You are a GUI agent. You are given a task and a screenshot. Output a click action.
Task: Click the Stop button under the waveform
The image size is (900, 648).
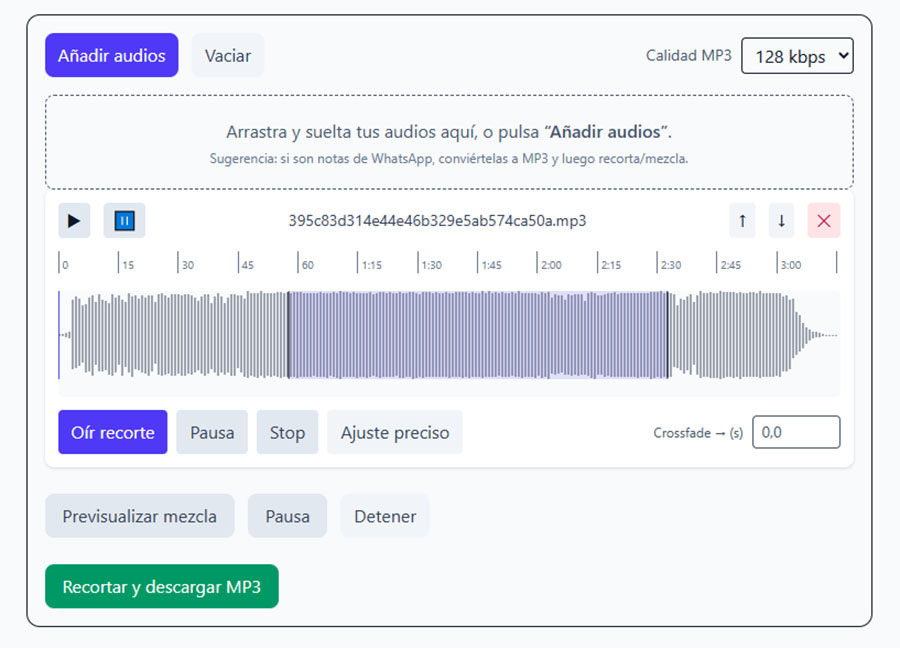[x=287, y=432]
